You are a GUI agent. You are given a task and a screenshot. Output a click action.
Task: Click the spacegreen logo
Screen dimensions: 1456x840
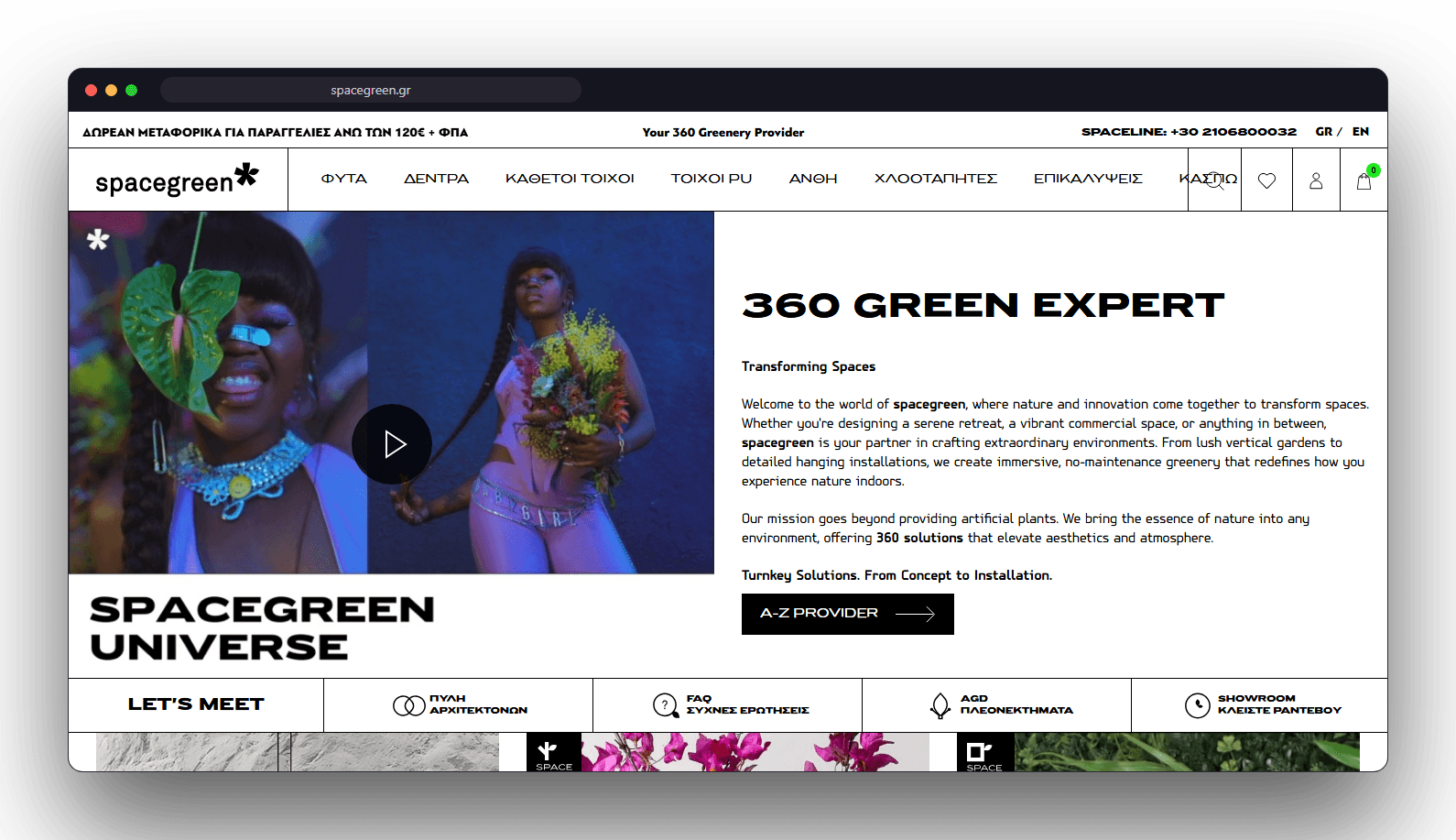tap(177, 180)
